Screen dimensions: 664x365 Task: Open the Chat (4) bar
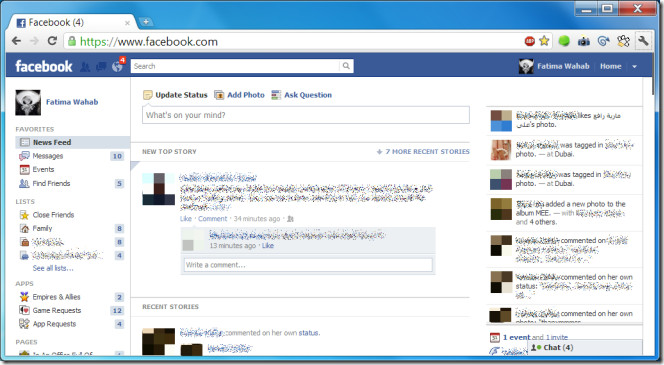pyautogui.click(x=585, y=347)
